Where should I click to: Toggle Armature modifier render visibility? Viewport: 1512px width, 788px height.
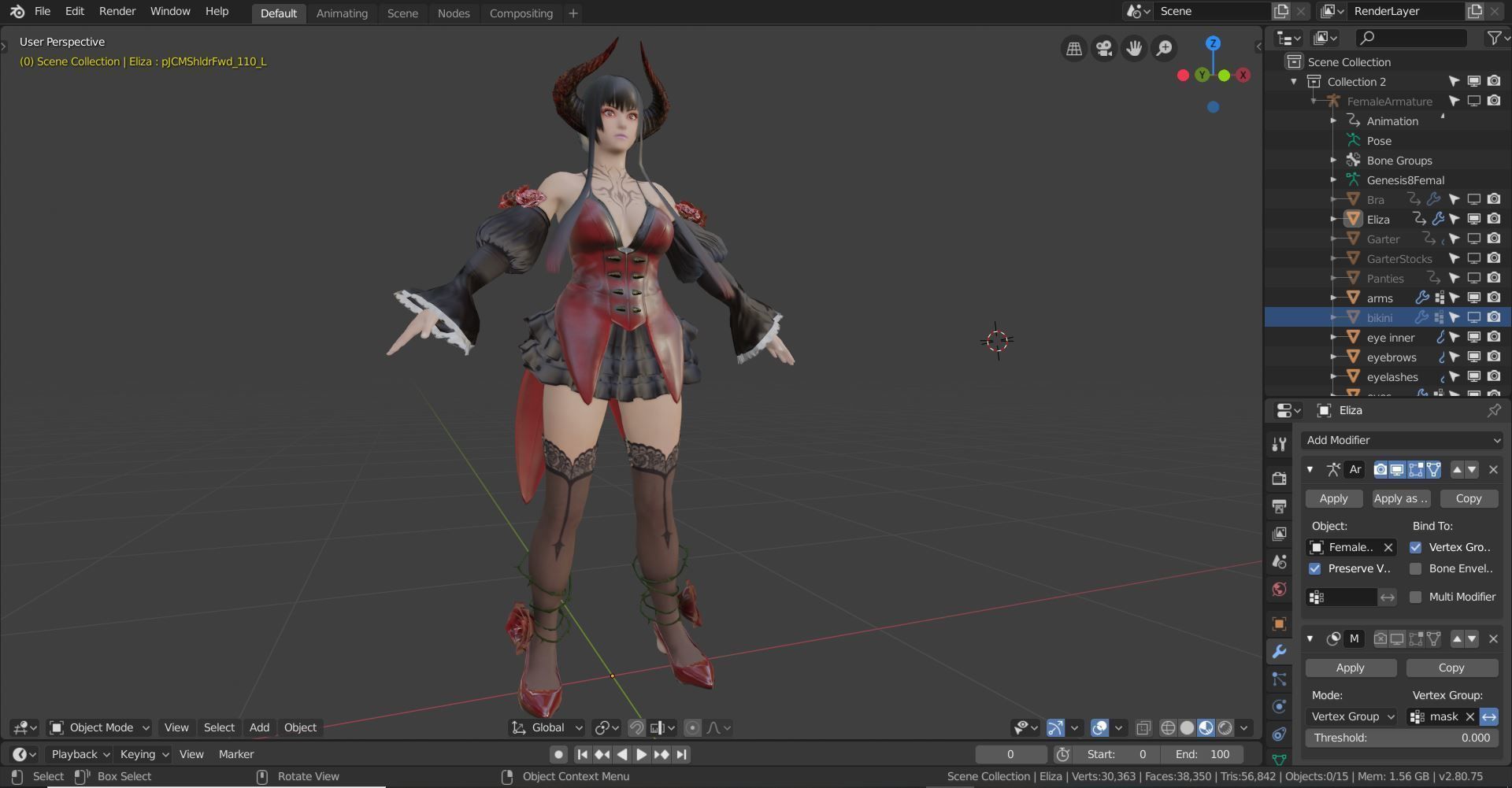pos(1380,469)
